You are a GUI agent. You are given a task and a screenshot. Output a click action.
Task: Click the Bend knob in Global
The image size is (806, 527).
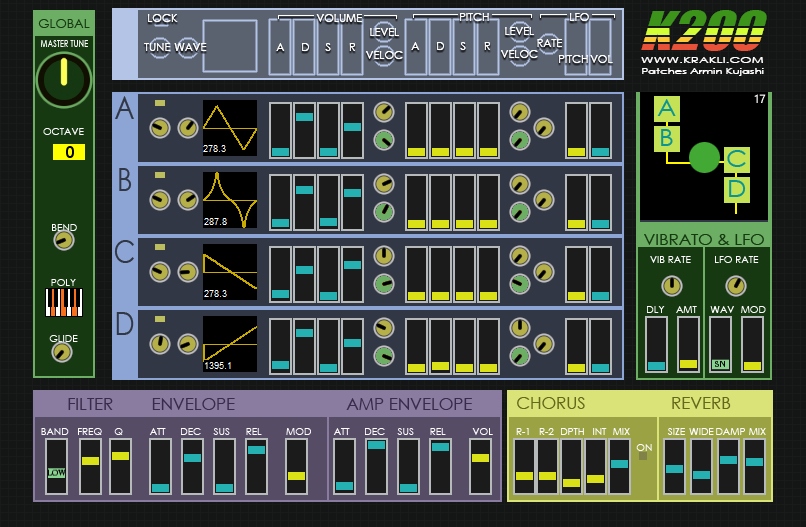click(64, 241)
